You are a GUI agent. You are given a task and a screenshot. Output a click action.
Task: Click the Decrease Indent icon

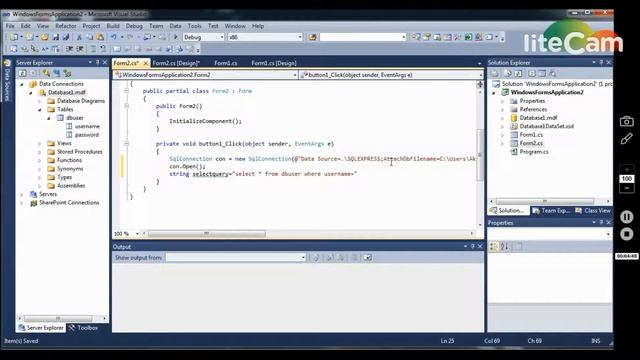[69, 49]
